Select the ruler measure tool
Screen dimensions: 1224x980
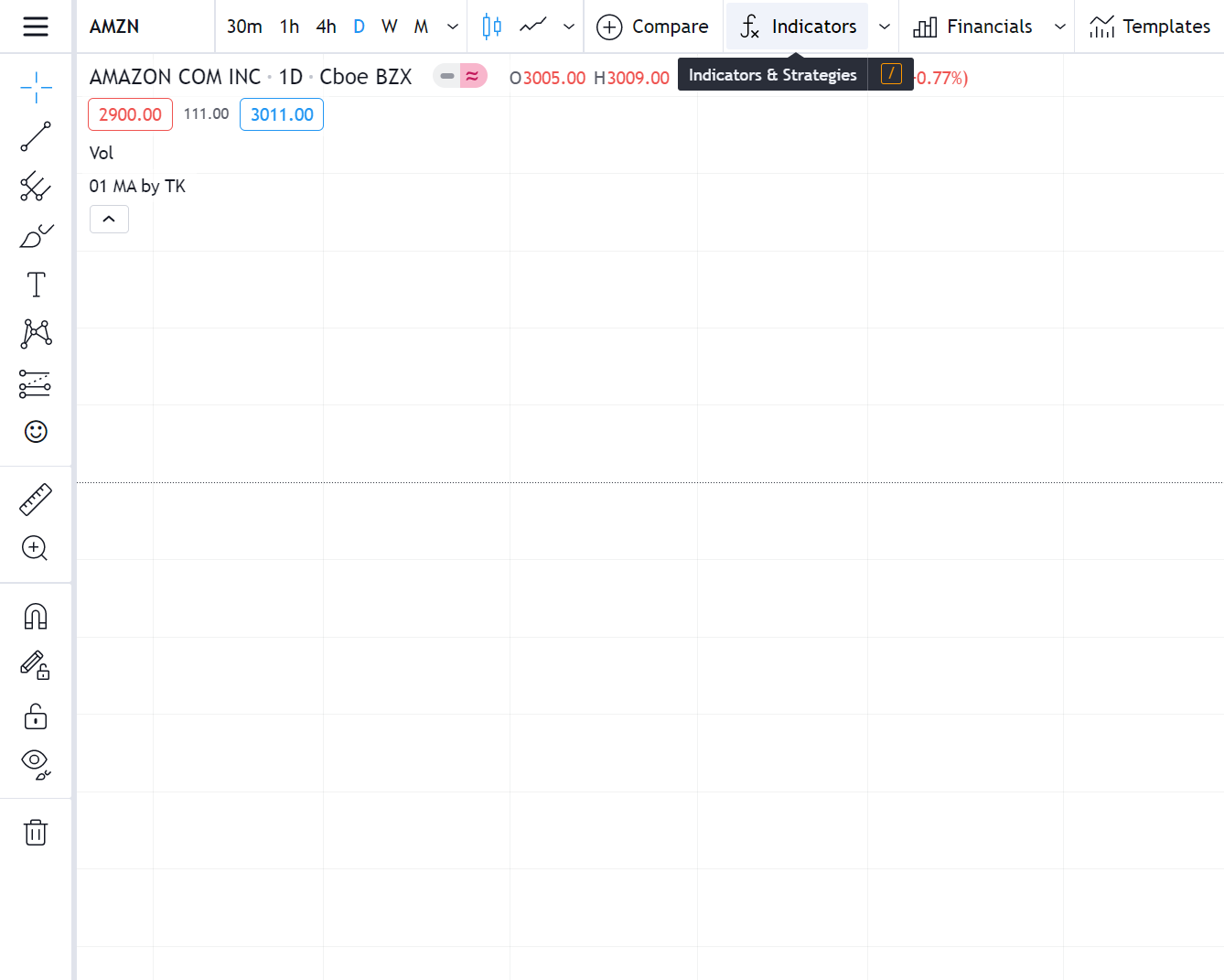(36, 500)
